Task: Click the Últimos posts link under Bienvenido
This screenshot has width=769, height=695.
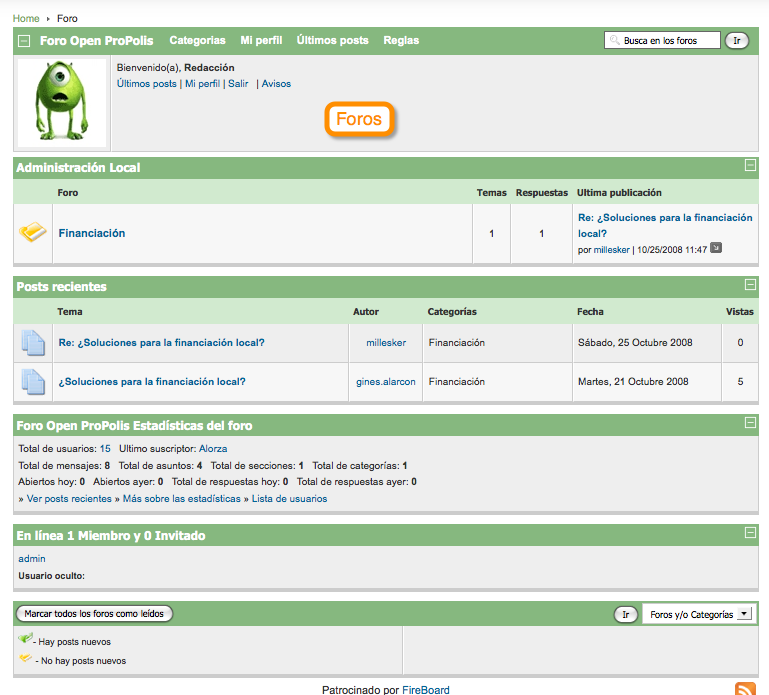Action: tap(147, 83)
